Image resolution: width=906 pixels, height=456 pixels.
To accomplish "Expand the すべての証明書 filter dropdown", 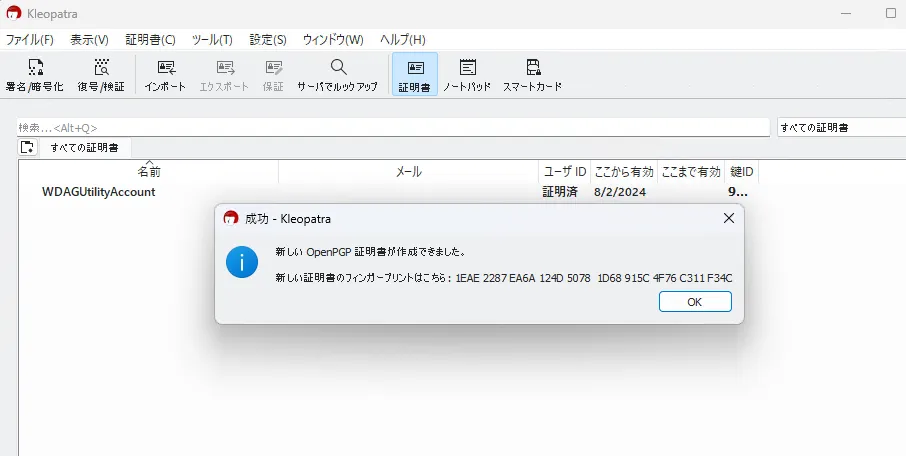I will 841,128.
